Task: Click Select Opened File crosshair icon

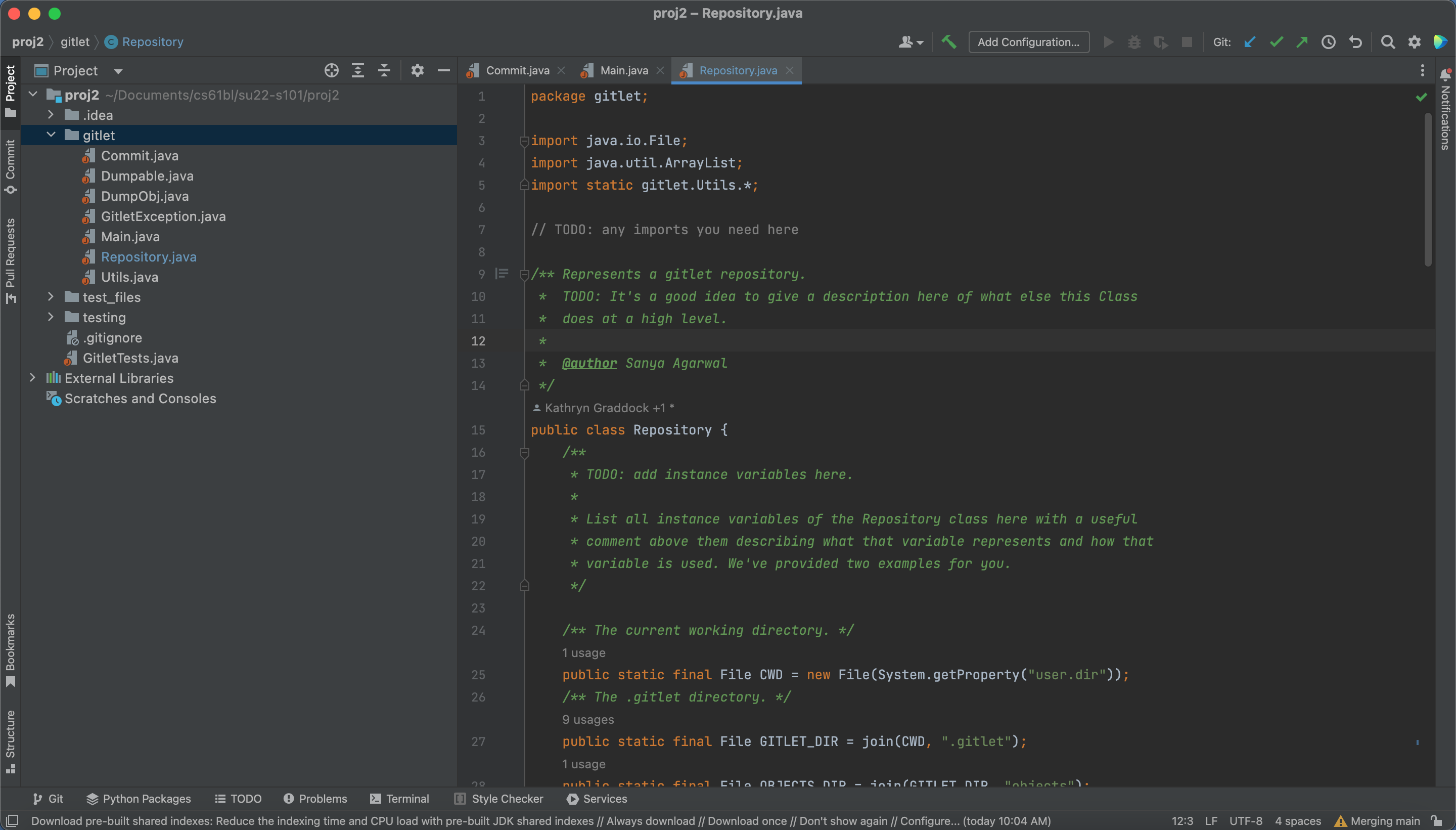Action: coord(331,71)
